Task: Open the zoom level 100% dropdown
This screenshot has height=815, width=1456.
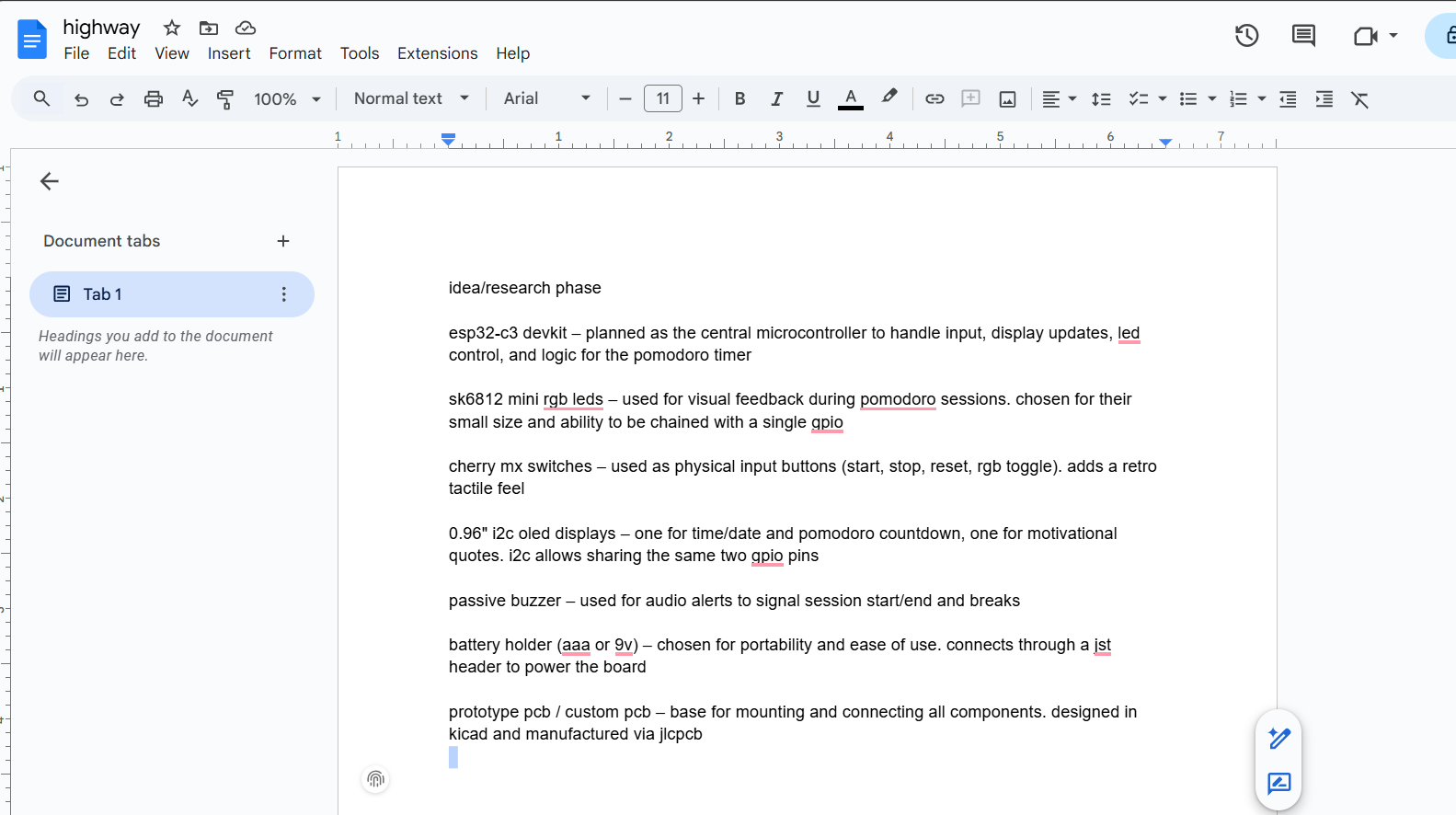Action: [x=287, y=99]
